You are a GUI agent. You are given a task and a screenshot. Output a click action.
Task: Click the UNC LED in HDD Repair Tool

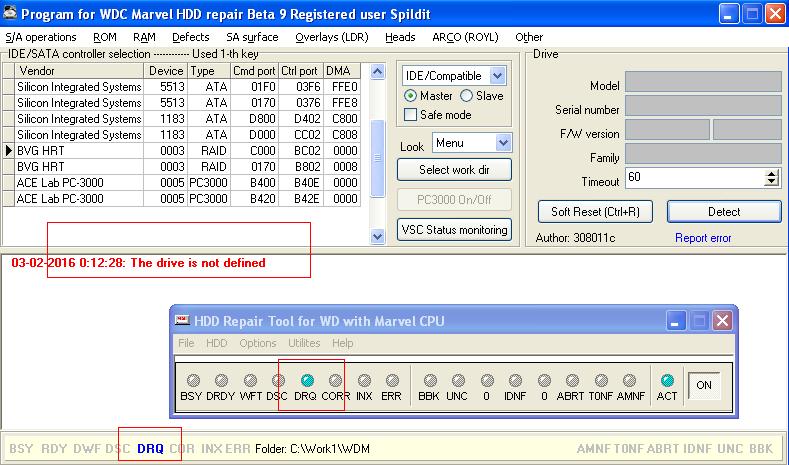click(458, 380)
